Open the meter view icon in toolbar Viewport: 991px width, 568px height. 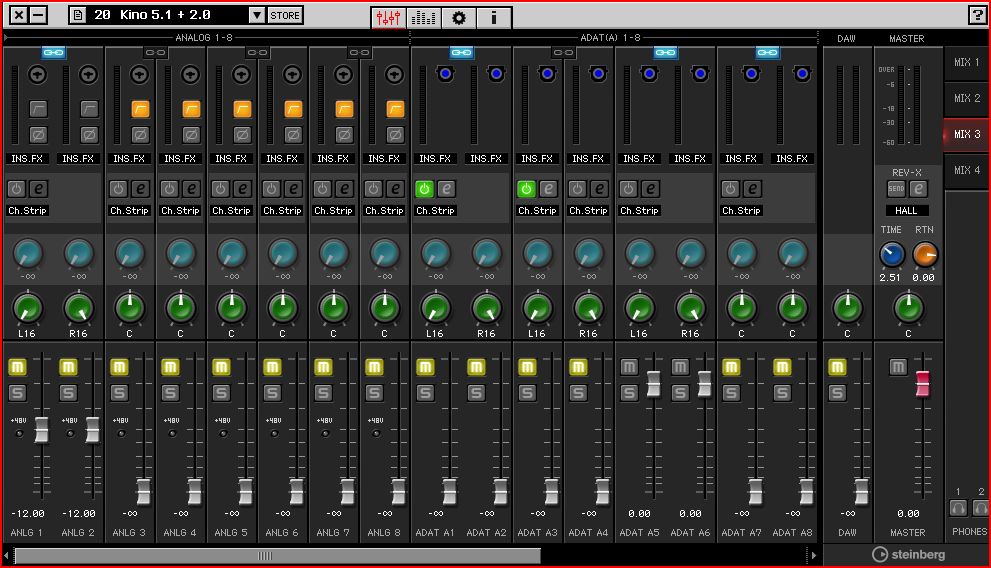pos(424,17)
